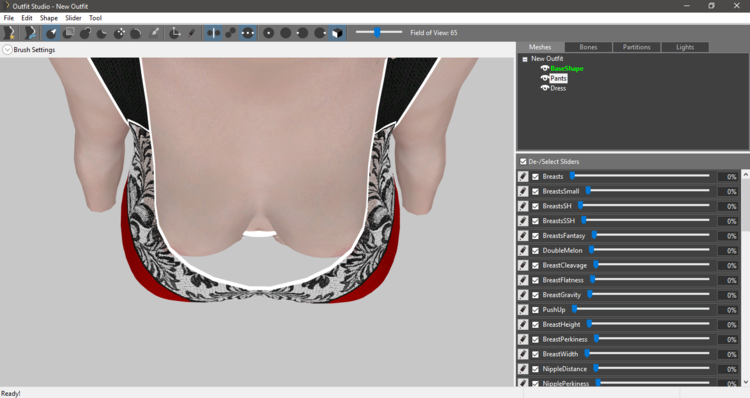The image size is (750, 398).
Task: Uncheck the BreastsSH slider checkbox
Action: [x=535, y=206]
